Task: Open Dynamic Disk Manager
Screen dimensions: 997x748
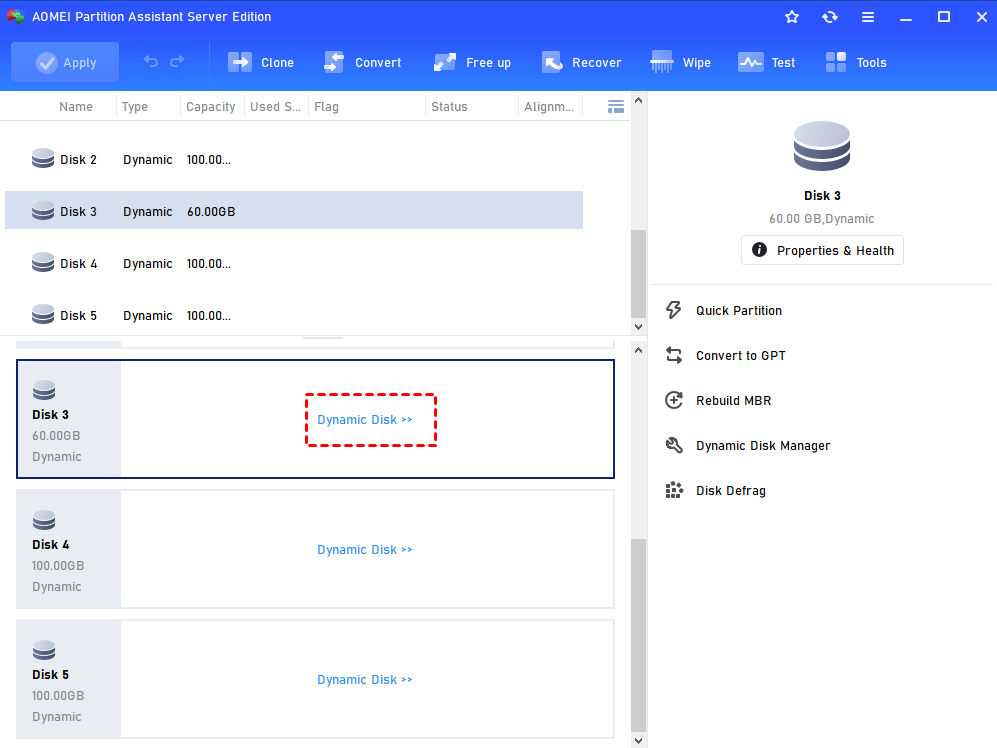Action: click(763, 446)
